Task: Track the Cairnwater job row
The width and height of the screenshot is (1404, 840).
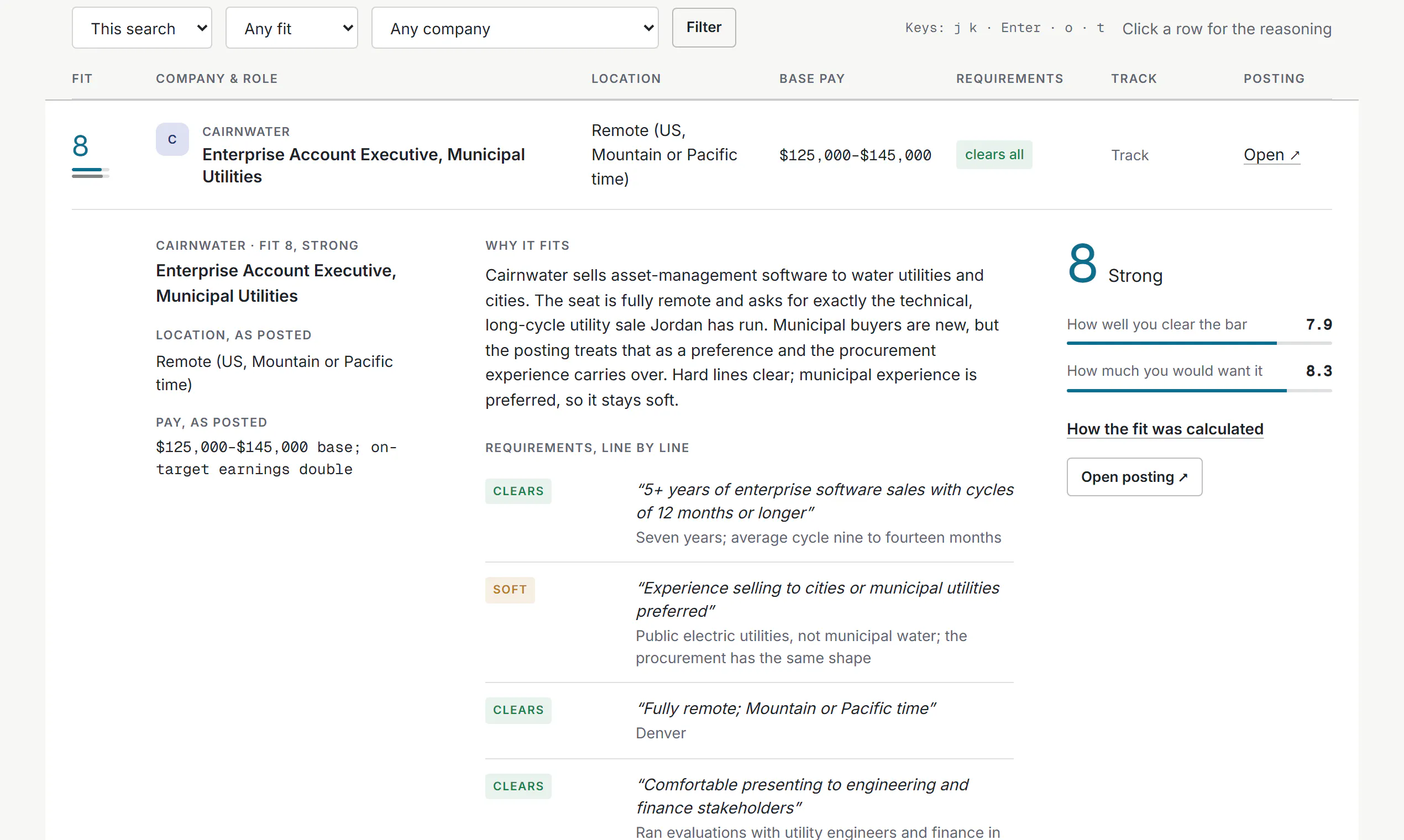Action: click(x=1129, y=155)
